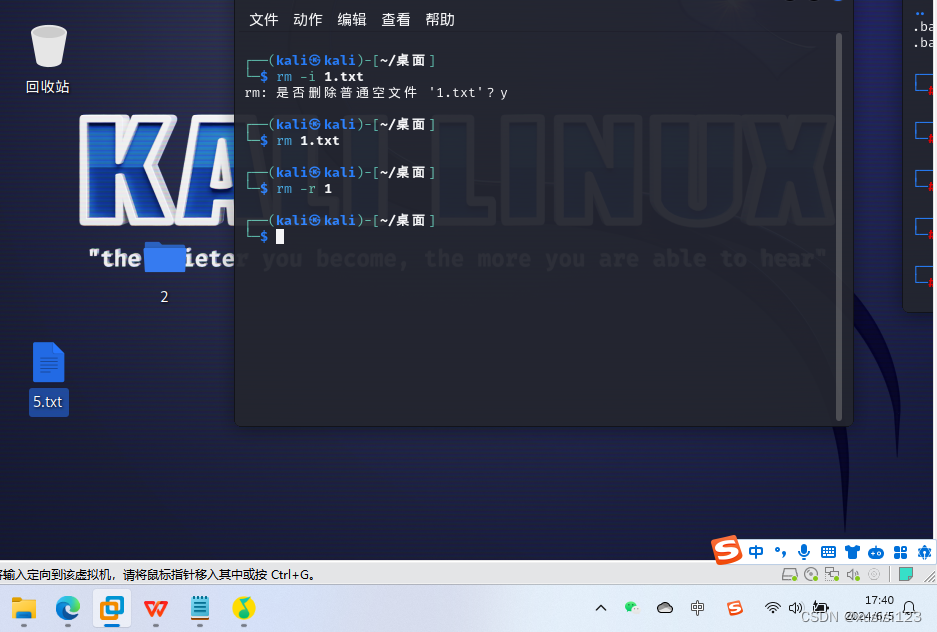Viewport: 937px width, 632px height.
Task: Open the 文件 menu in the terminal
Action: click(x=264, y=20)
